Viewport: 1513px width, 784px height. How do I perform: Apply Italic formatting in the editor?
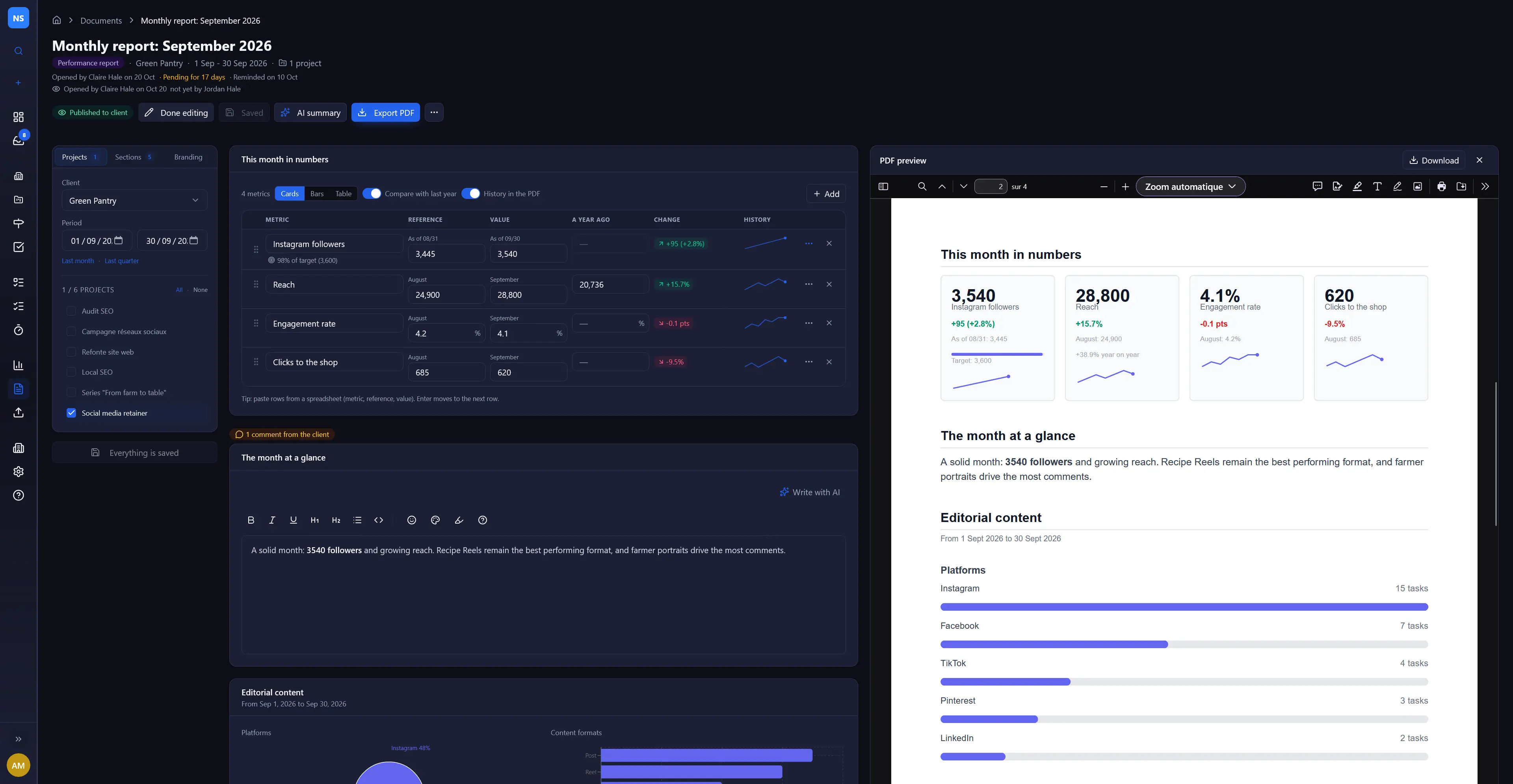tap(272, 520)
